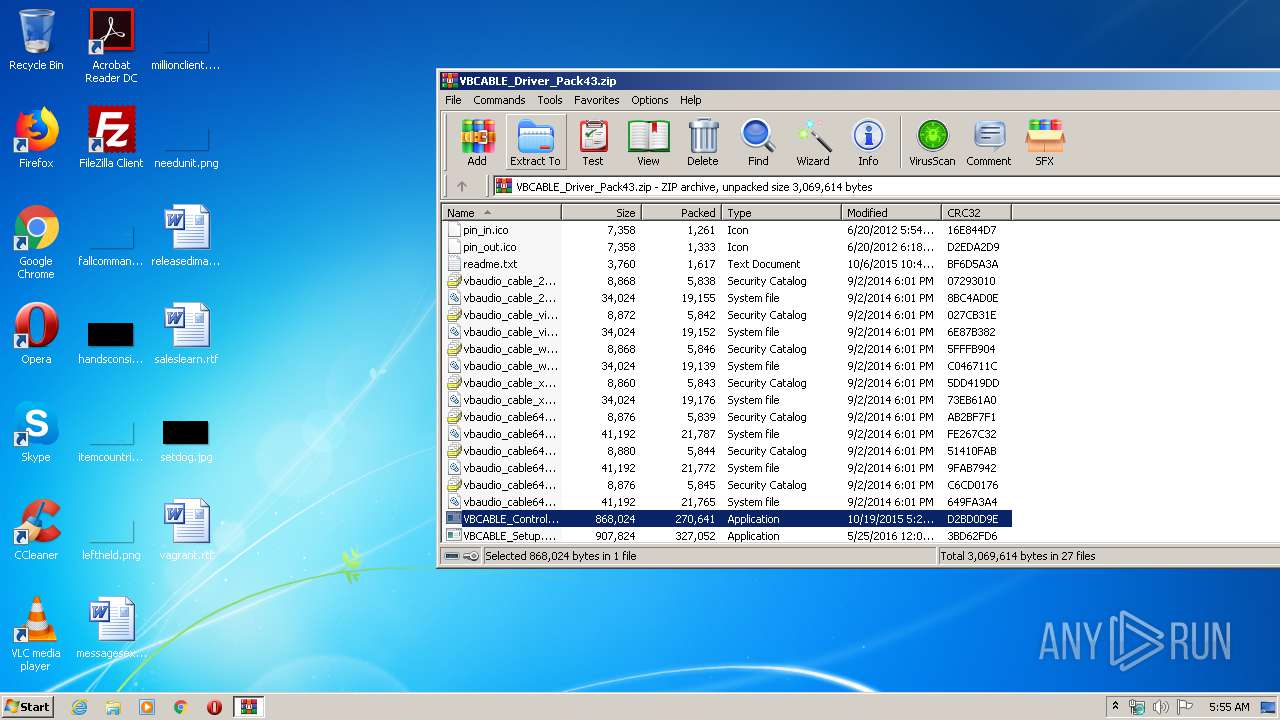1280x720 pixels.
Task: Open the View toolbar tool
Action: pos(648,142)
